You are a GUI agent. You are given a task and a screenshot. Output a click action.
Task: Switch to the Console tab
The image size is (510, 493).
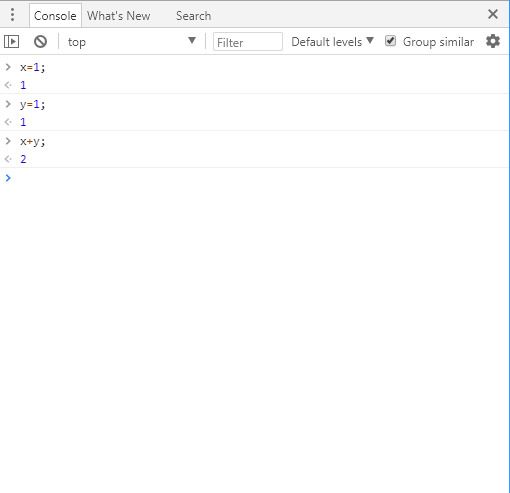click(55, 16)
